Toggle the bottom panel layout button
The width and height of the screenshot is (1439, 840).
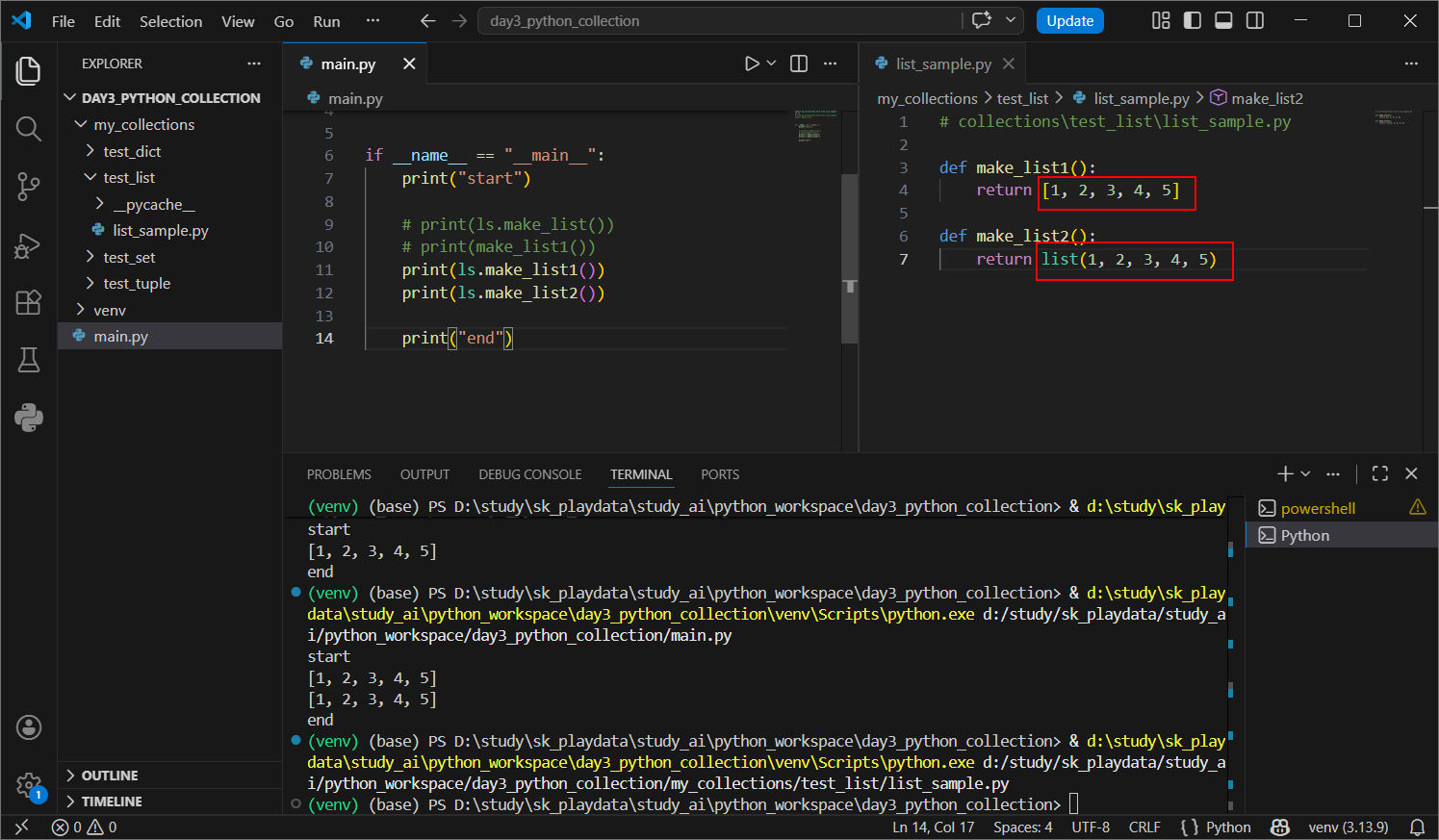tap(1223, 20)
